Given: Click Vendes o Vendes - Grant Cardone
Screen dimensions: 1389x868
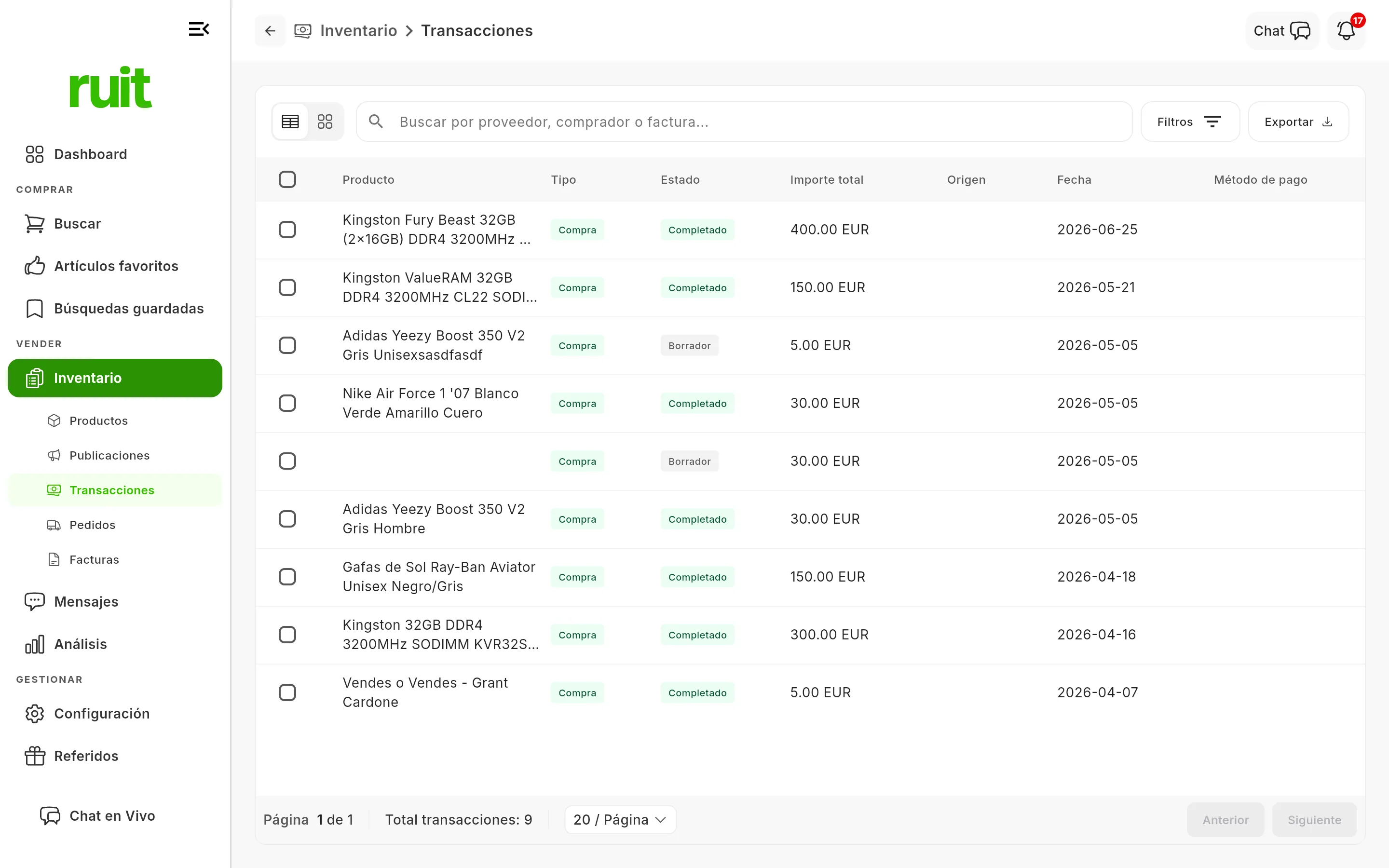Looking at the screenshot, I should [425, 693].
